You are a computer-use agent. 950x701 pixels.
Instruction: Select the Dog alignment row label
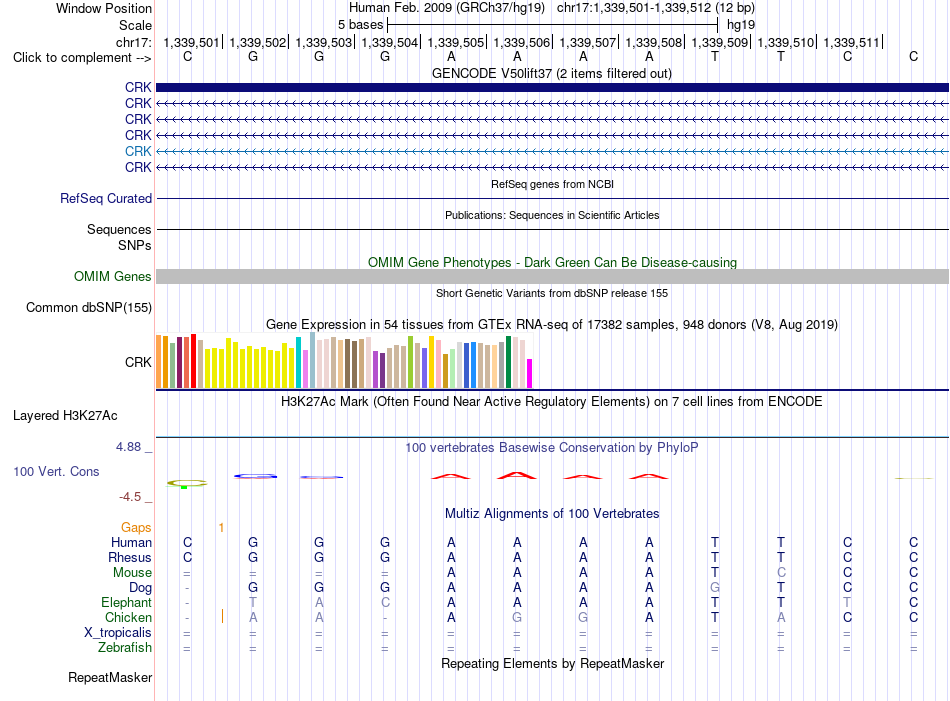140,587
